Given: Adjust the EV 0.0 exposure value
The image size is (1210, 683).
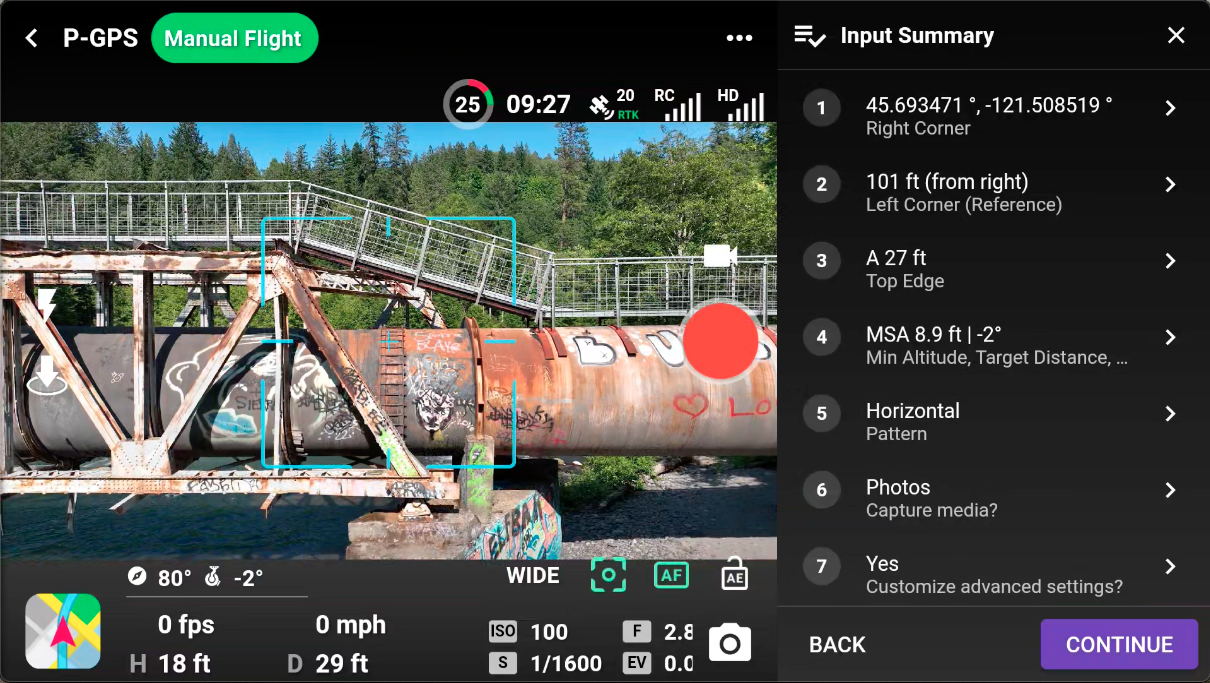Looking at the screenshot, I should (x=658, y=663).
